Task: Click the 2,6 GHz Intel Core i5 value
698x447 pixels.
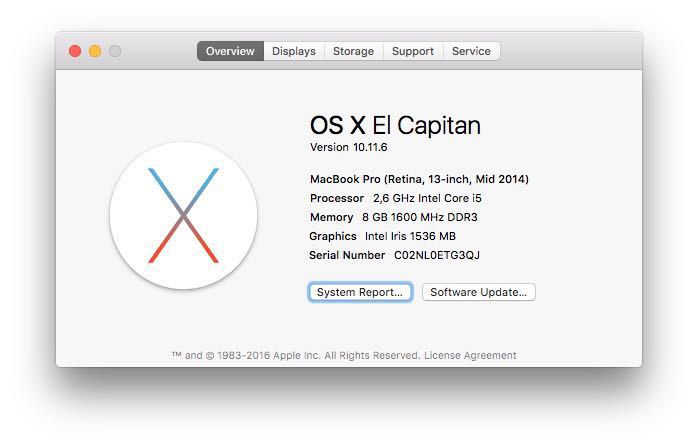Action: coord(427,198)
